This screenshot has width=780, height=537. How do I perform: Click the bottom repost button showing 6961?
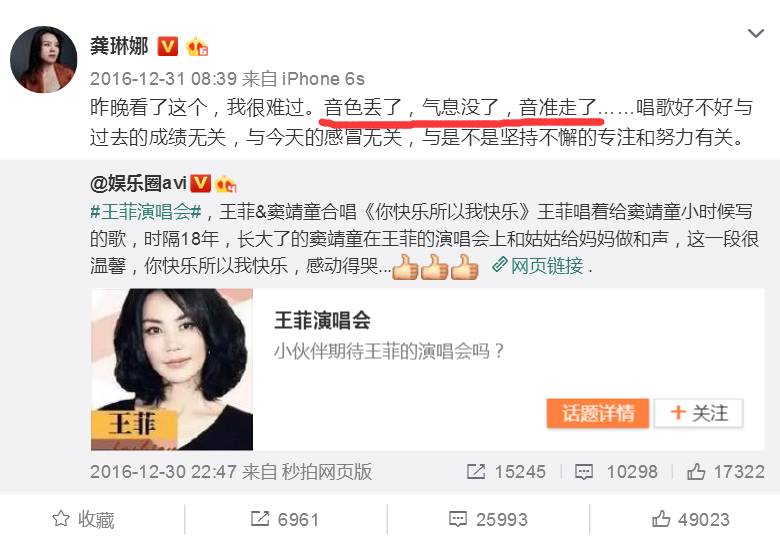click(284, 520)
